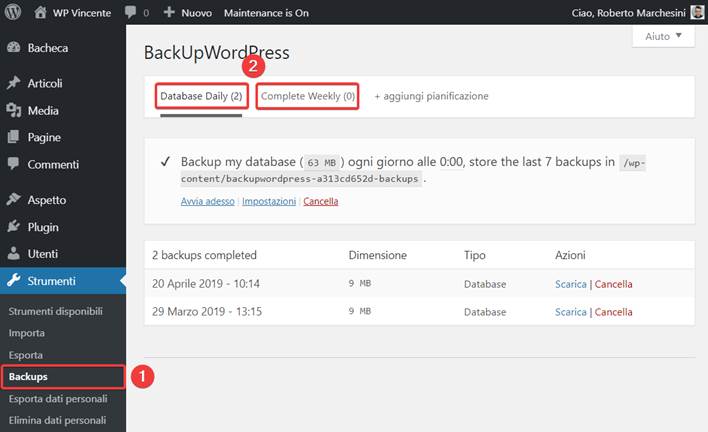Open the comments bubble icon in admin bar
This screenshot has width=708, height=432.
[130, 12]
